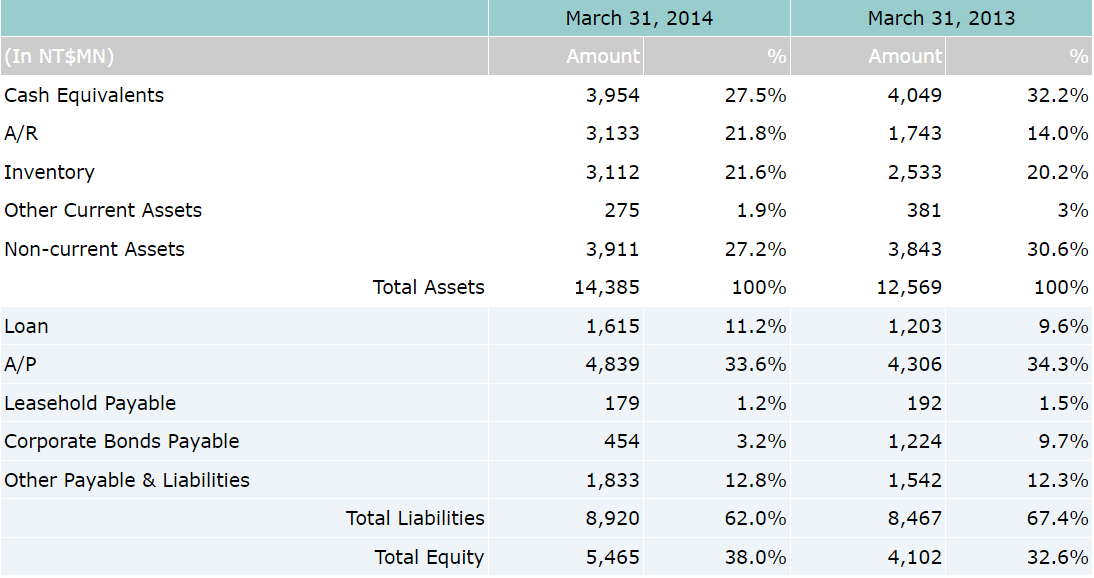
Task: Click the 67.4% total liabilities percentage
Action: 1058,518
